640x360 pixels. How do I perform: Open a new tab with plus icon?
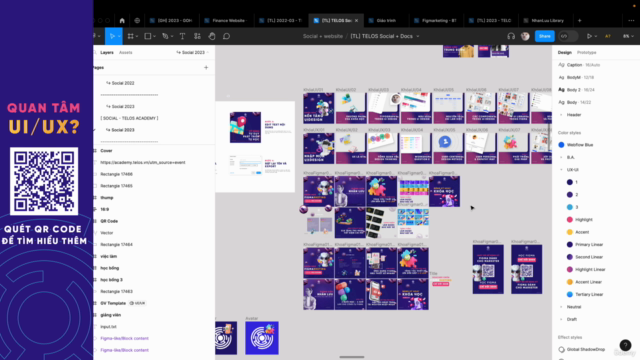coord(580,20)
